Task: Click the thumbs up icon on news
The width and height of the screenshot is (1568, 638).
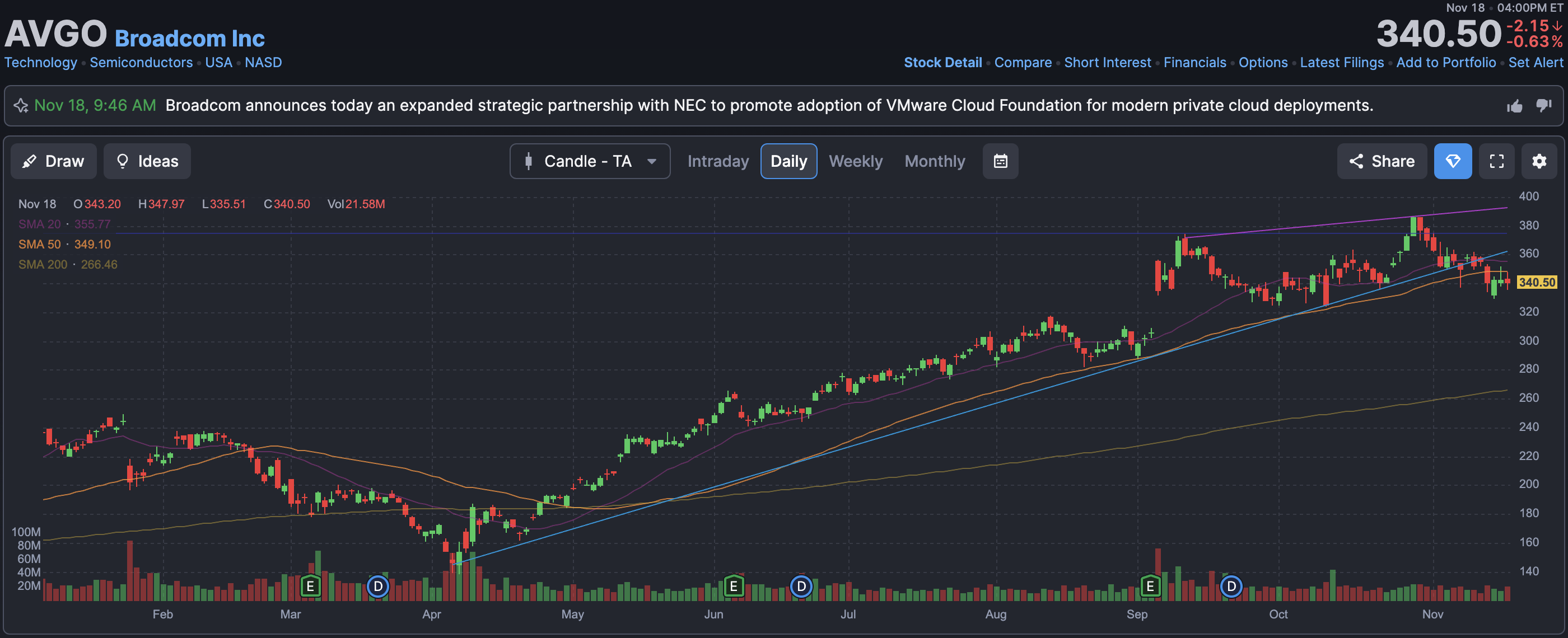Action: pyautogui.click(x=1514, y=106)
